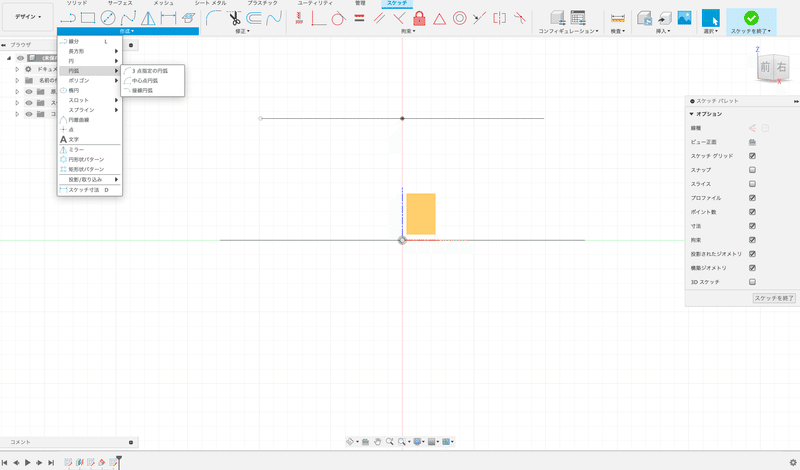The image size is (800, 470).
Task: Select the Trim scissors tool
Action: pyautogui.click(x=234, y=18)
